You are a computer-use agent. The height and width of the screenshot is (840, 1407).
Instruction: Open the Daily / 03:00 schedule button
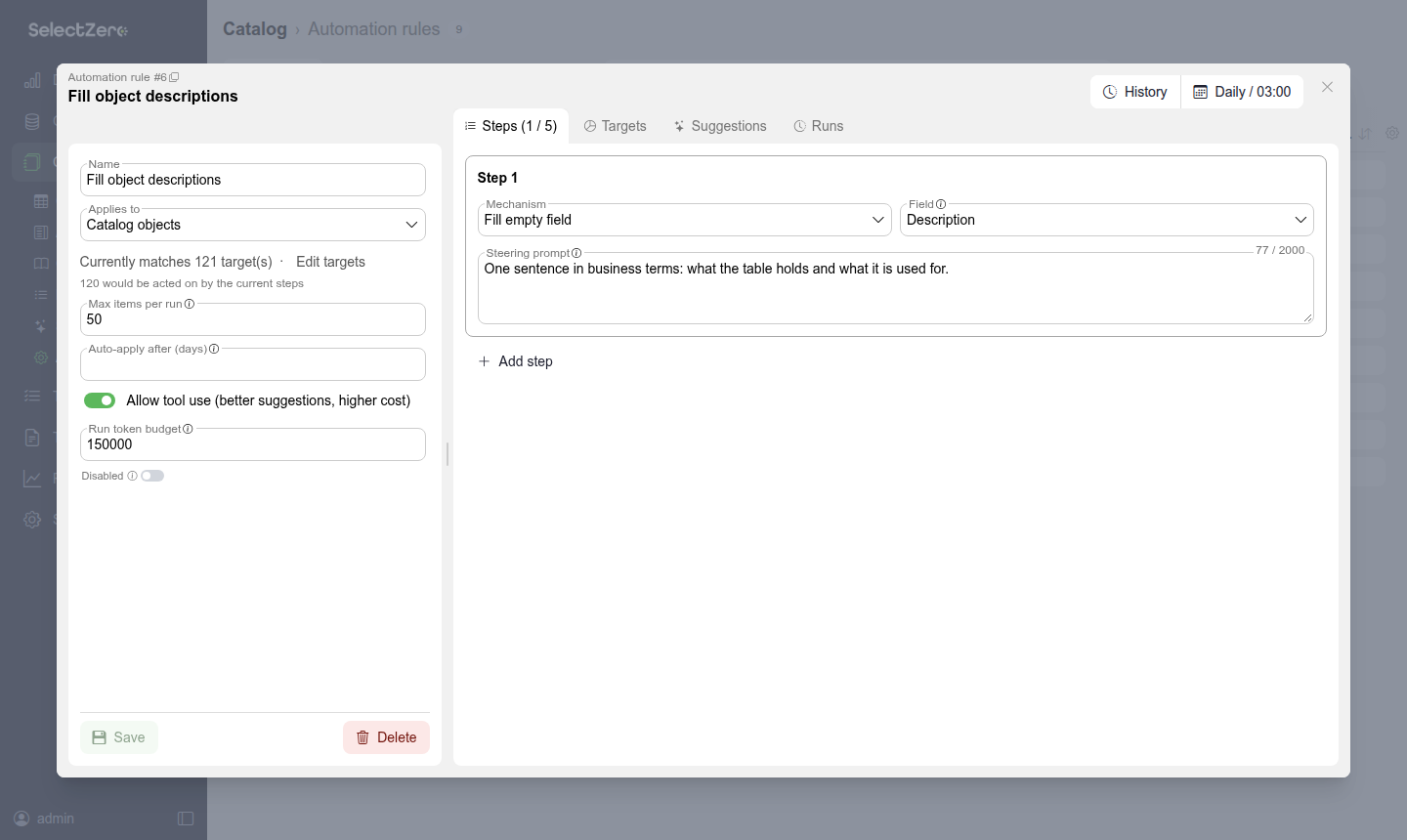(1243, 92)
